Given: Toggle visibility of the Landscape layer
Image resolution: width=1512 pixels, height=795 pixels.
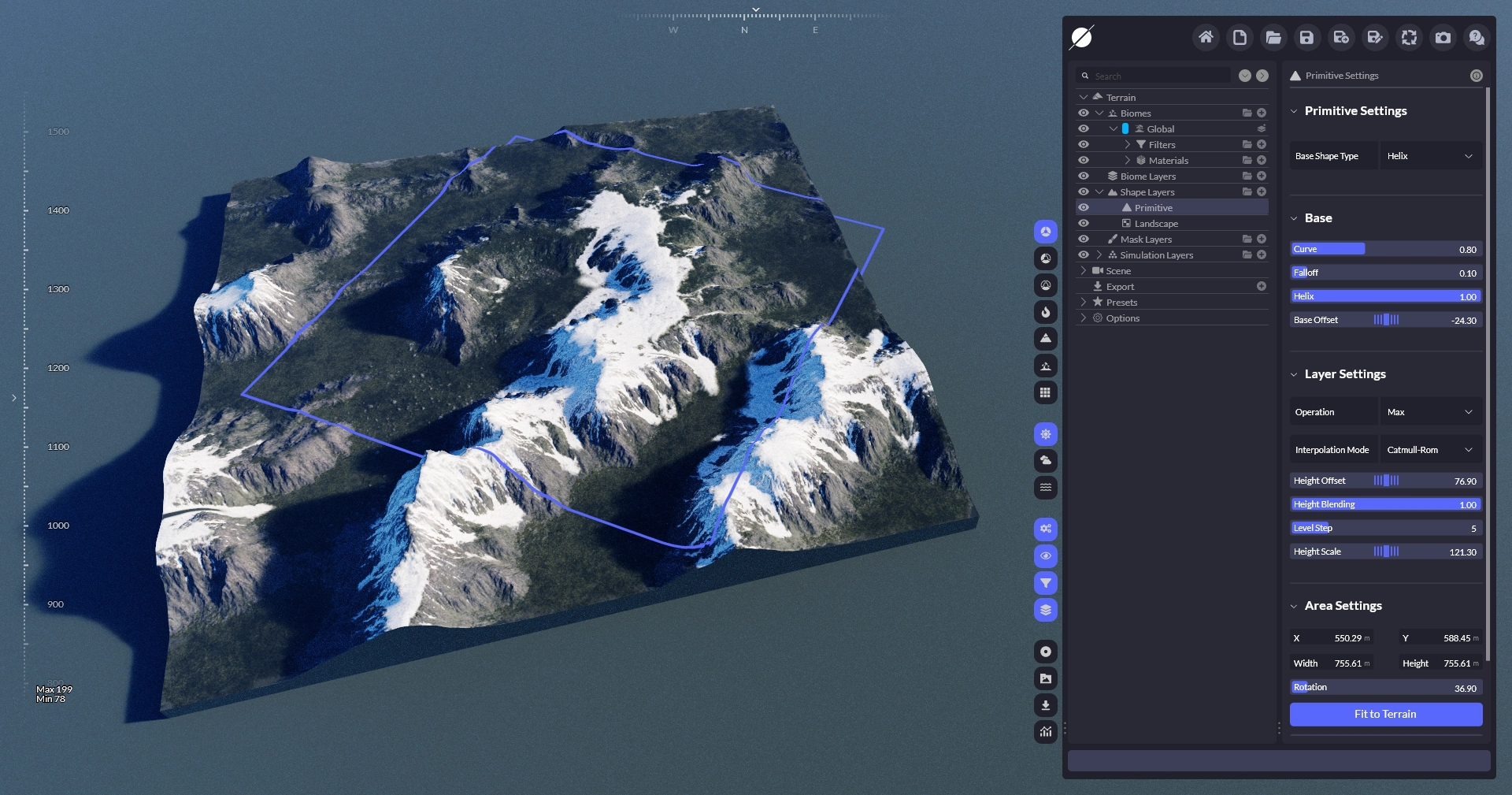Looking at the screenshot, I should (x=1084, y=224).
